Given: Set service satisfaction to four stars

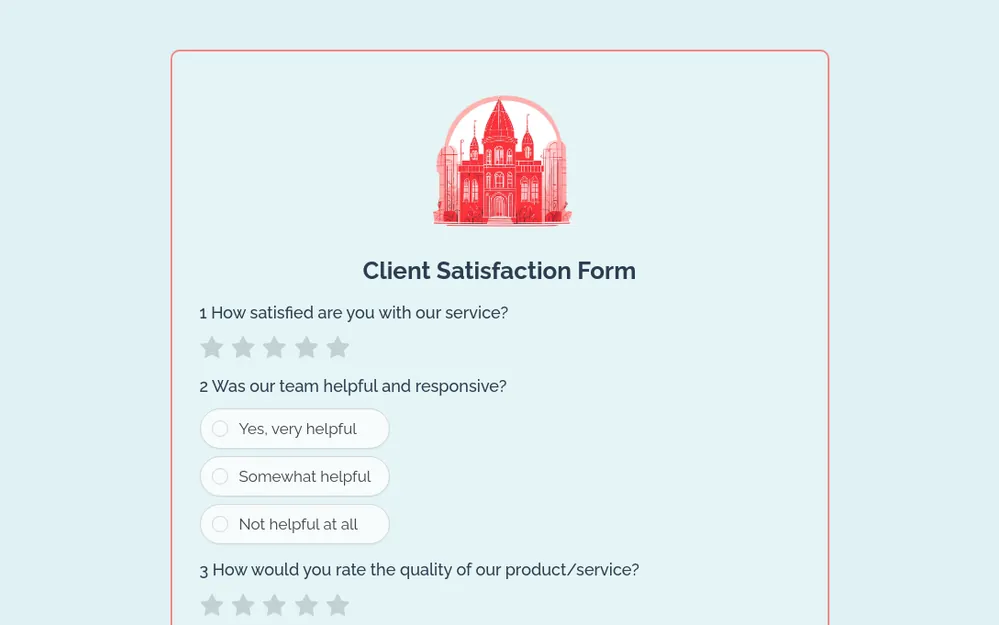Looking at the screenshot, I should [306, 347].
